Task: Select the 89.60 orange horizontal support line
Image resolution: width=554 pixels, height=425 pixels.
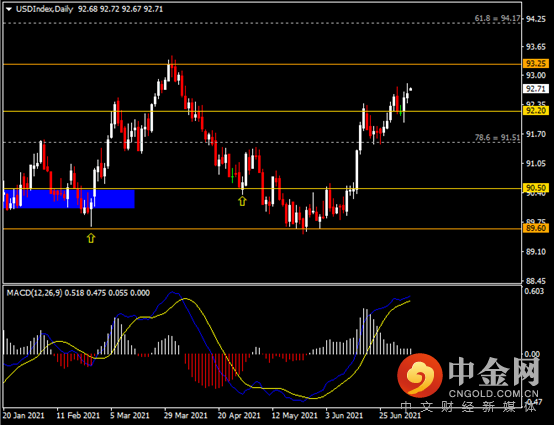Action: click(263, 229)
